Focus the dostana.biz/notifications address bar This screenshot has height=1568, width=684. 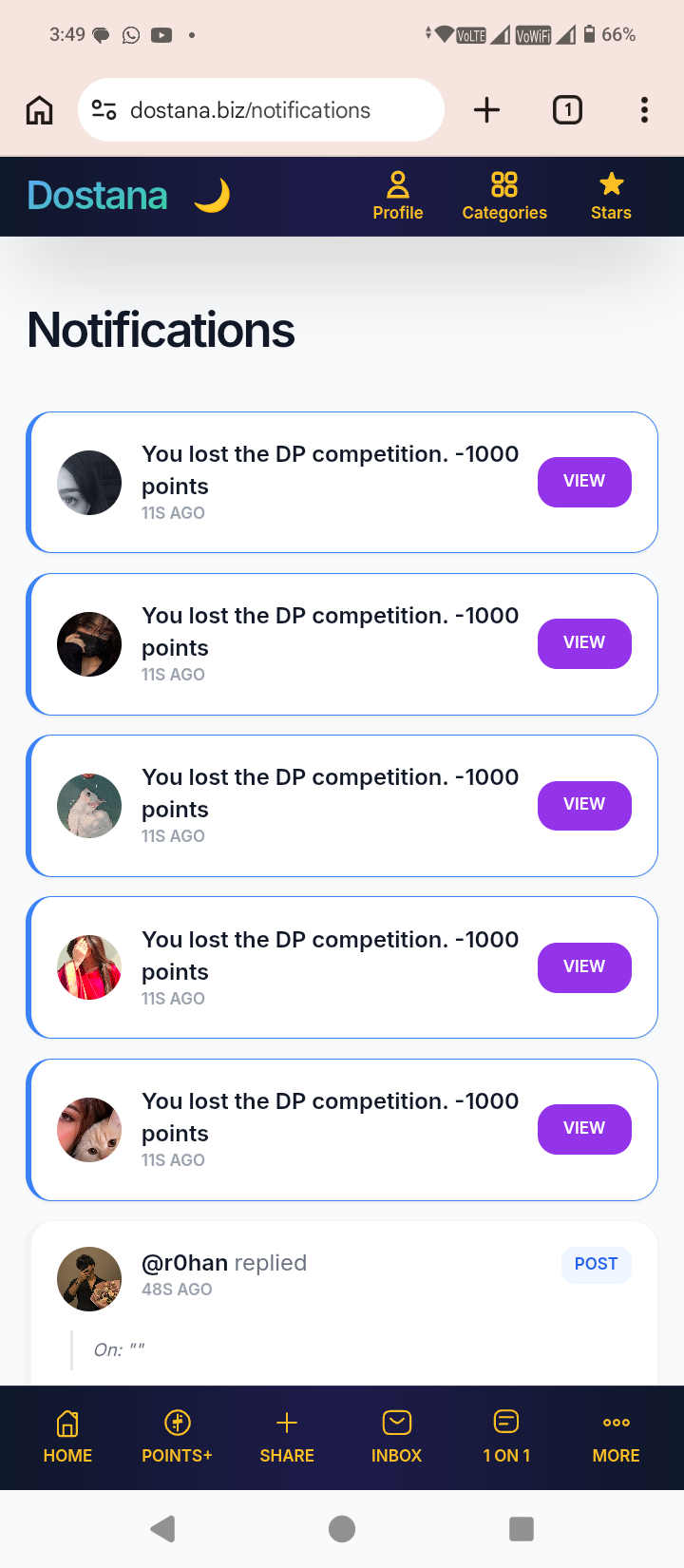click(261, 110)
